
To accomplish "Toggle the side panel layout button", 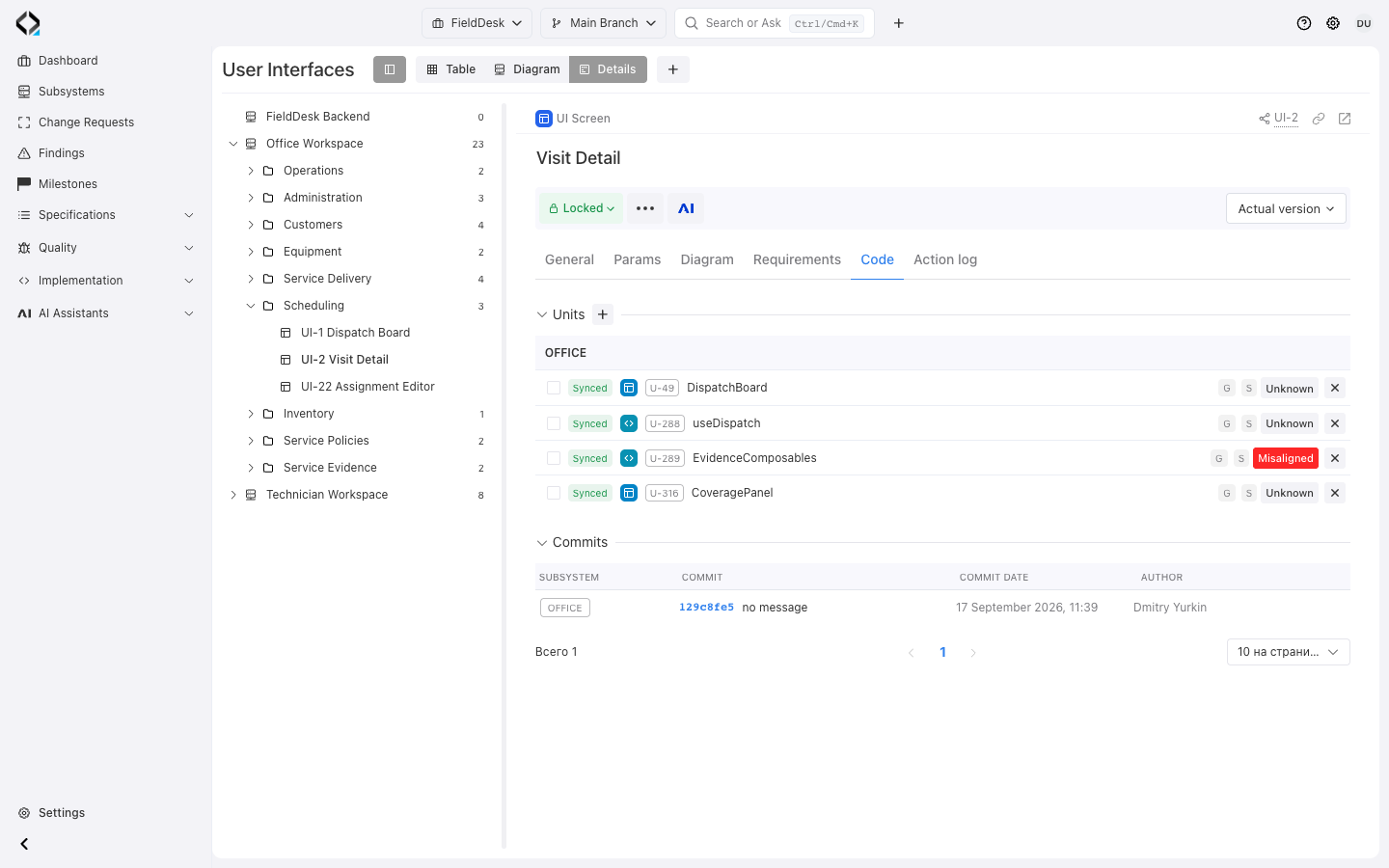I will point(390,69).
